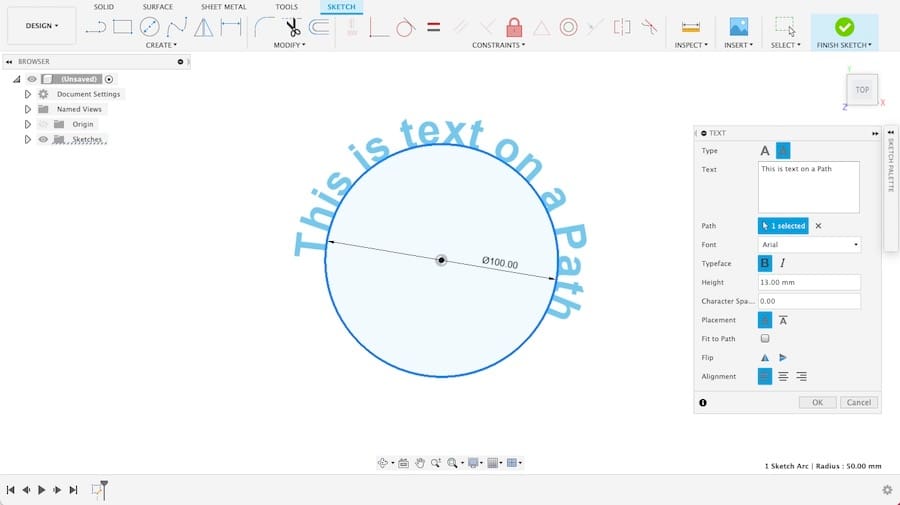Choose Text on Path type
Viewport: 900px width, 505px height.
[783, 151]
